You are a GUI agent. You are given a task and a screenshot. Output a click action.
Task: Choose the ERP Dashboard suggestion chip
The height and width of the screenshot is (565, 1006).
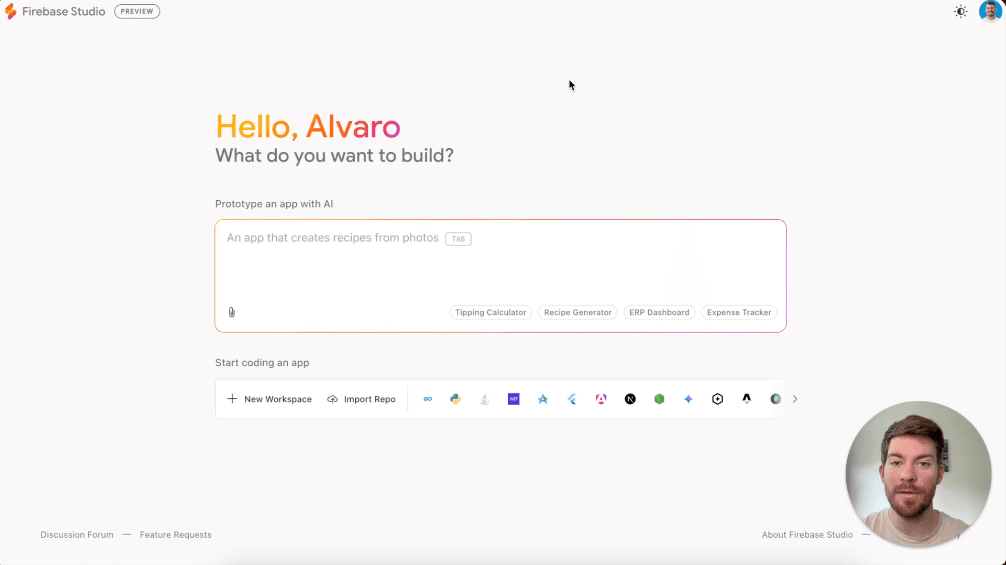[x=659, y=312]
